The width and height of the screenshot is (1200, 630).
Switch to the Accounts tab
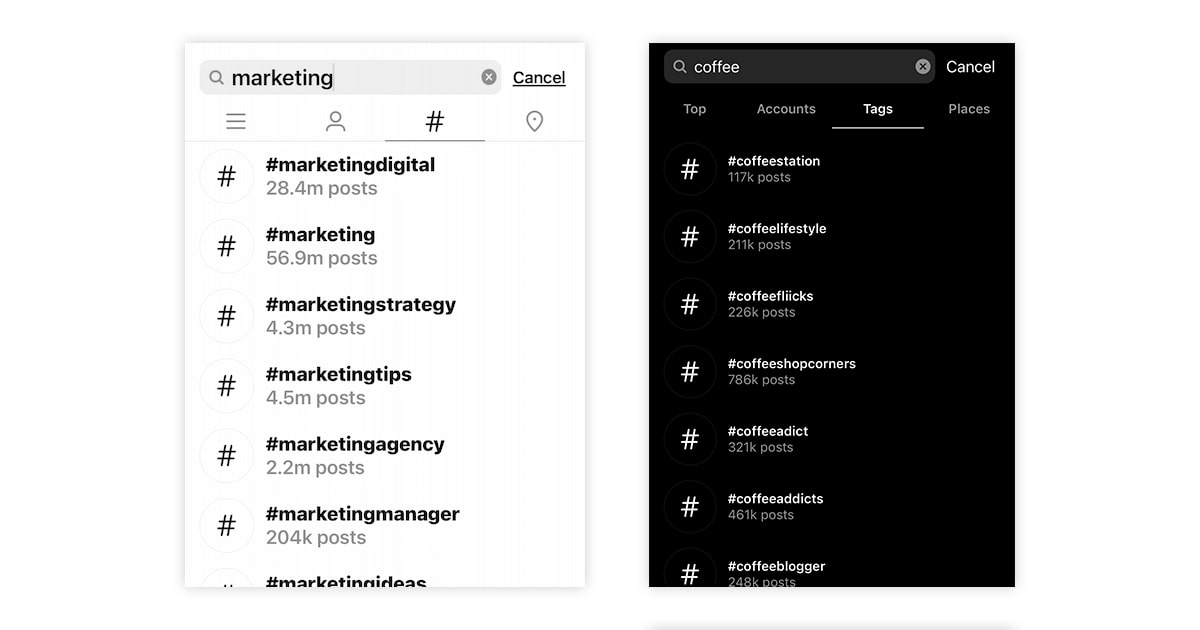786,109
